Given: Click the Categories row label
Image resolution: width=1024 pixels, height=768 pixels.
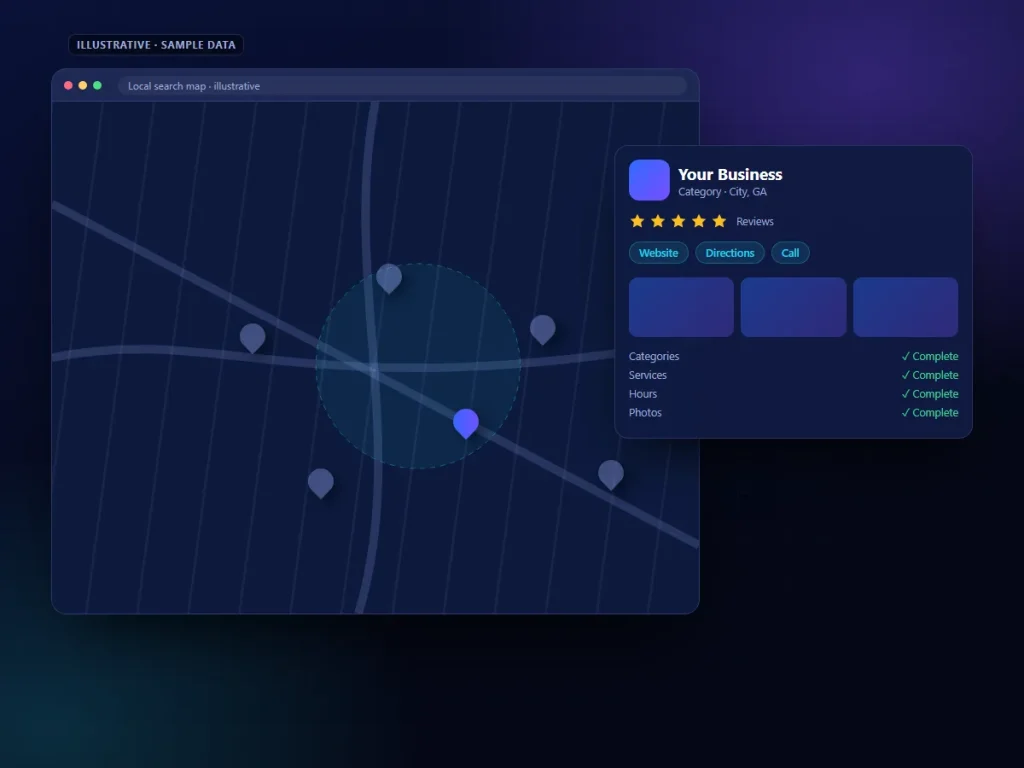Looking at the screenshot, I should 654,357.
